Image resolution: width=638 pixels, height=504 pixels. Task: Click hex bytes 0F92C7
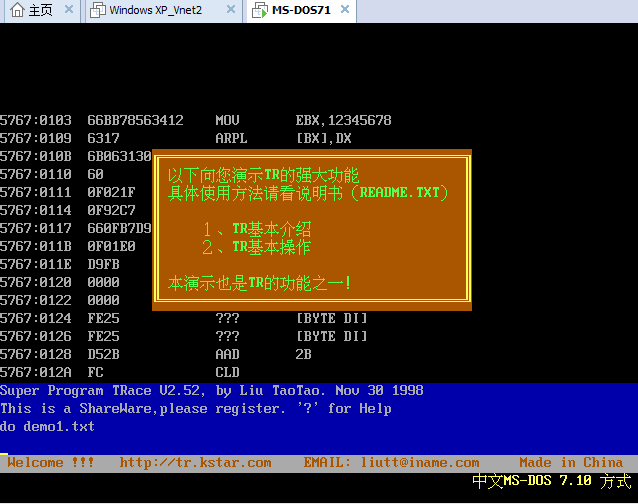[111, 210]
